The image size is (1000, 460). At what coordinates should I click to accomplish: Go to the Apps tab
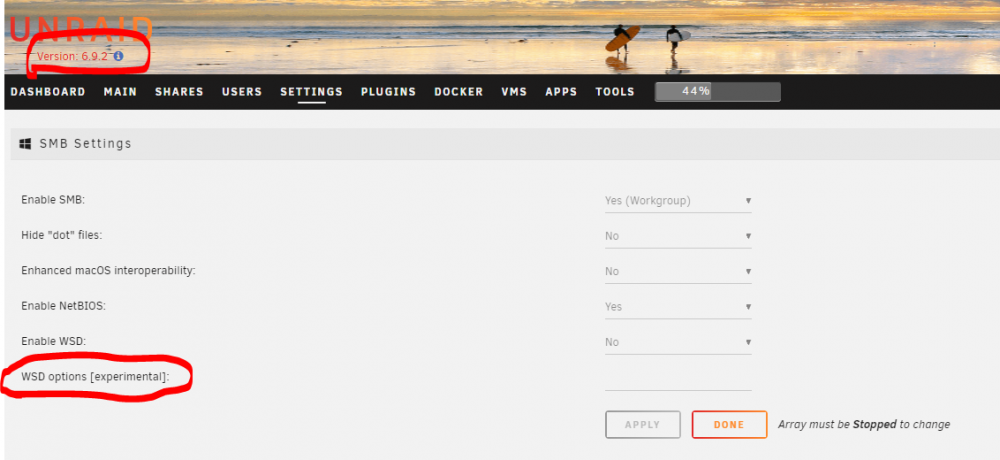pos(561,92)
